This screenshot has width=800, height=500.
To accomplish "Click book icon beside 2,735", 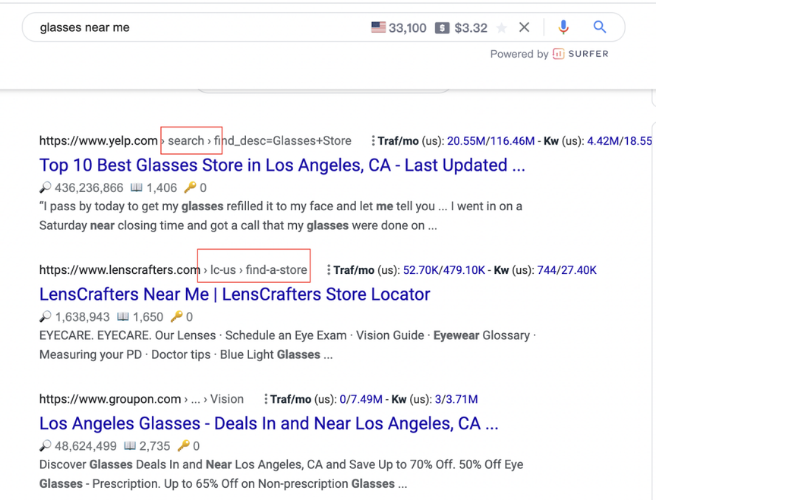I will (x=130, y=446).
